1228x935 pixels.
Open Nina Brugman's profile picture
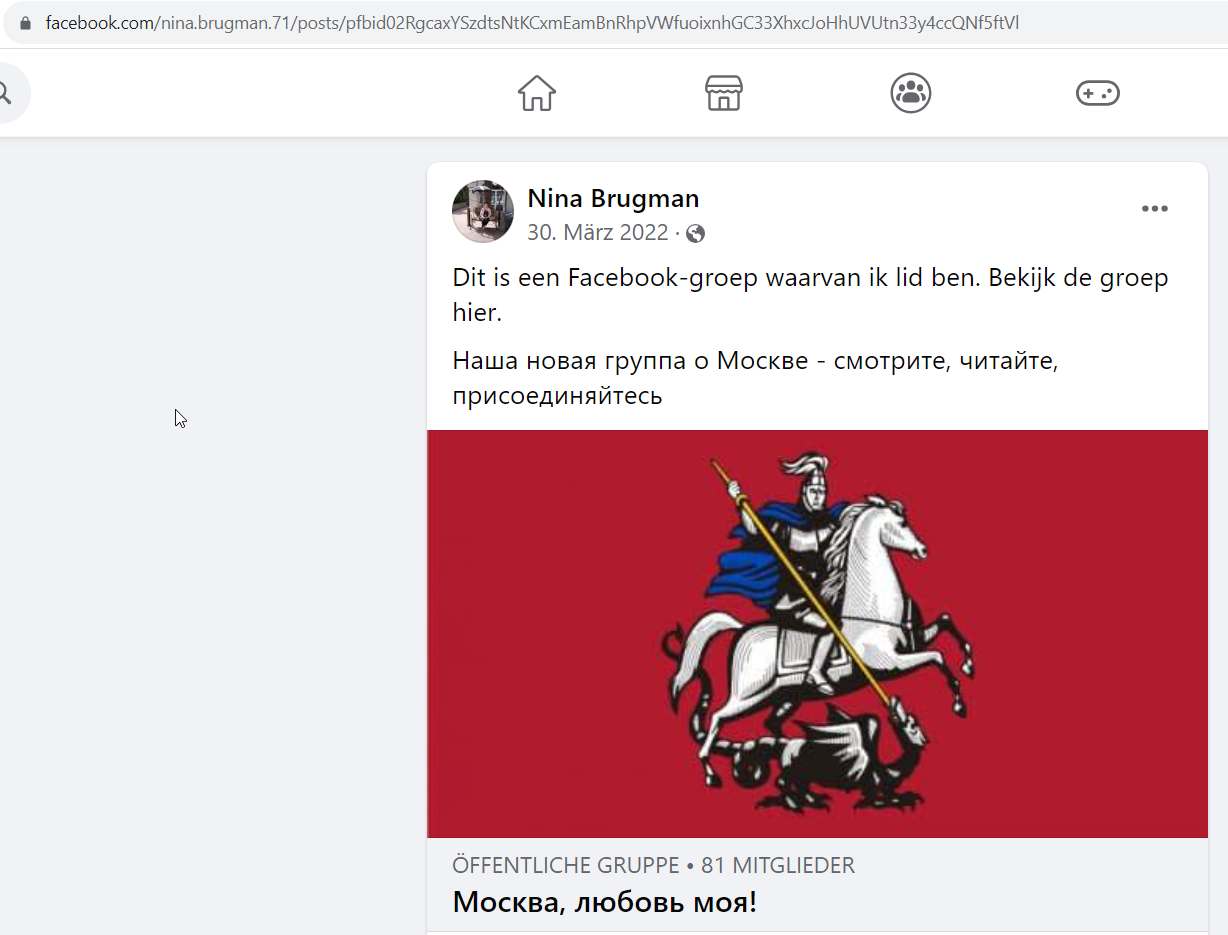483,211
